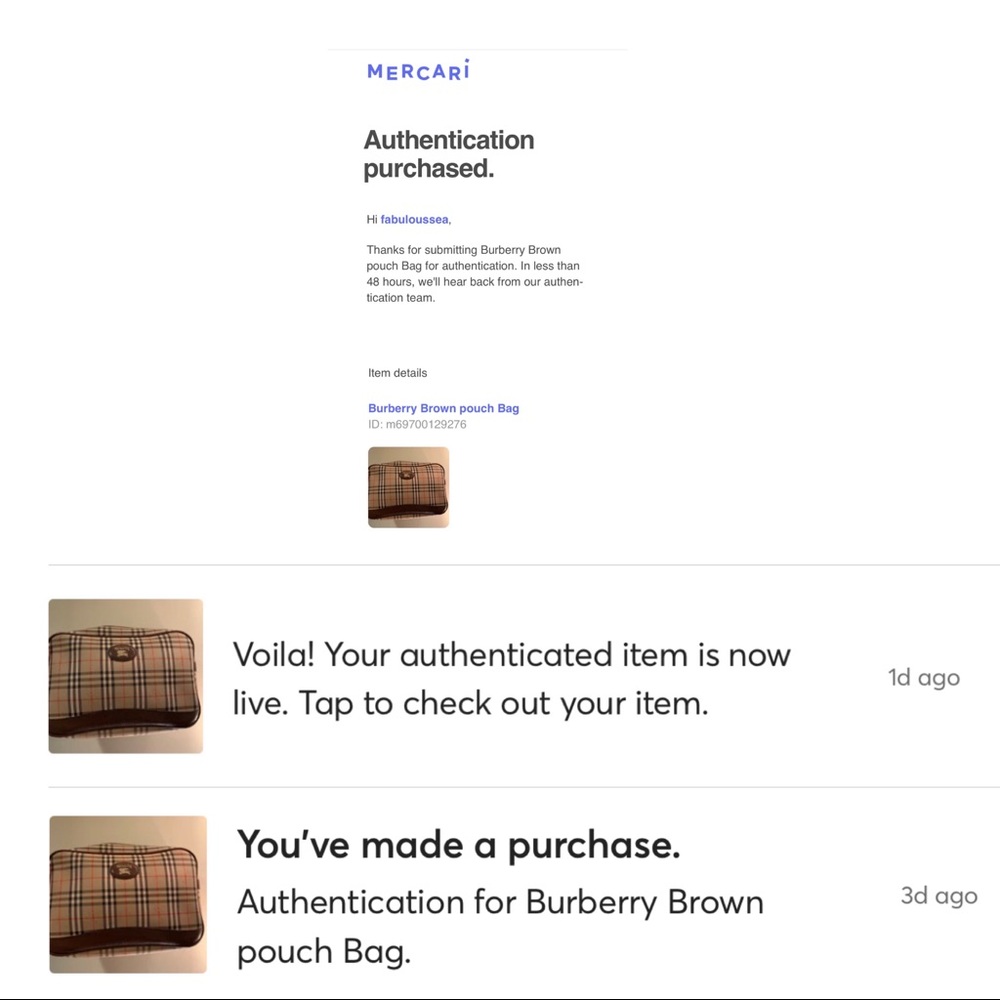Click the "48 hours" line in email body
The width and height of the screenshot is (1000, 1000).
pyautogui.click(x=472, y=282)
